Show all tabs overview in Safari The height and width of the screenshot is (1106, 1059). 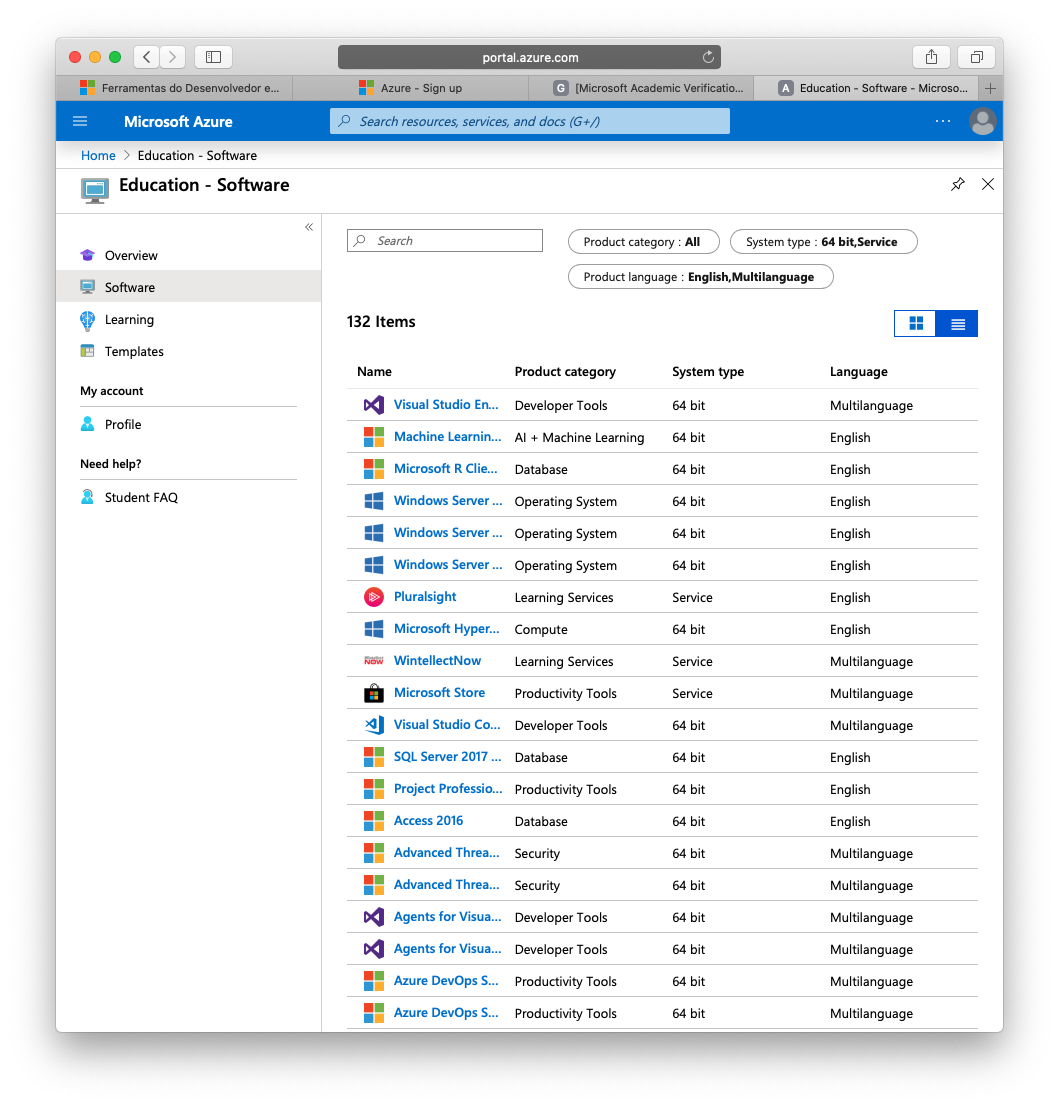976,57
